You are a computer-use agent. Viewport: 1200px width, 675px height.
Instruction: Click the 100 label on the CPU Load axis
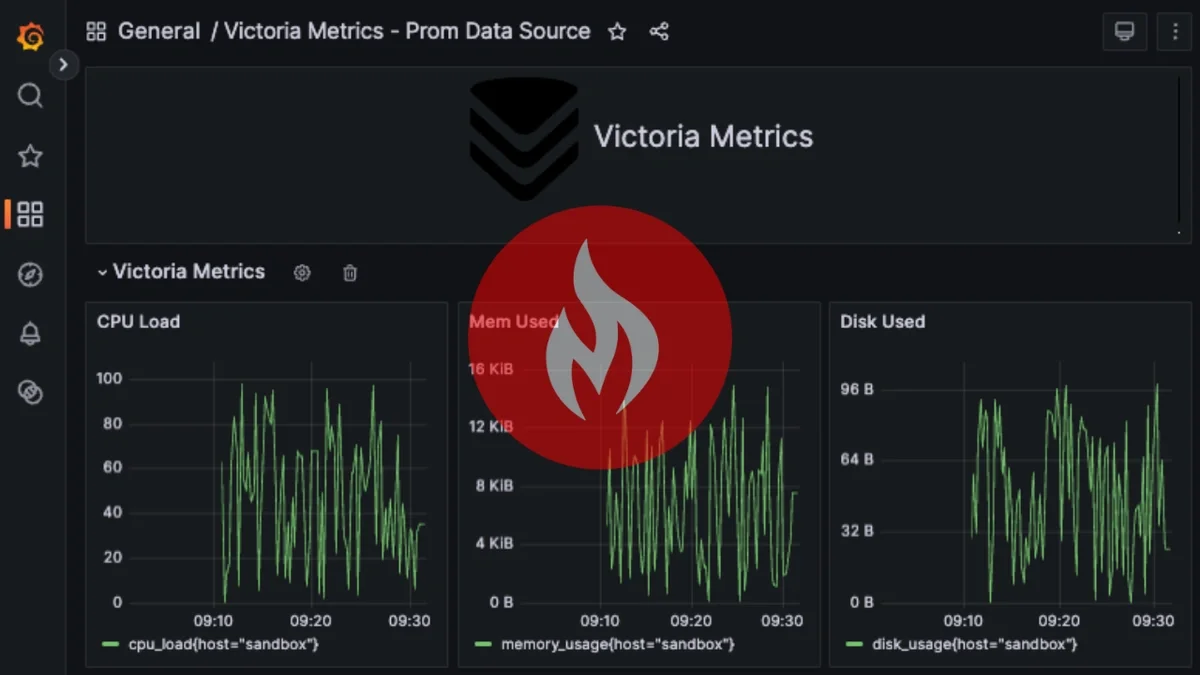click(109, 378)
